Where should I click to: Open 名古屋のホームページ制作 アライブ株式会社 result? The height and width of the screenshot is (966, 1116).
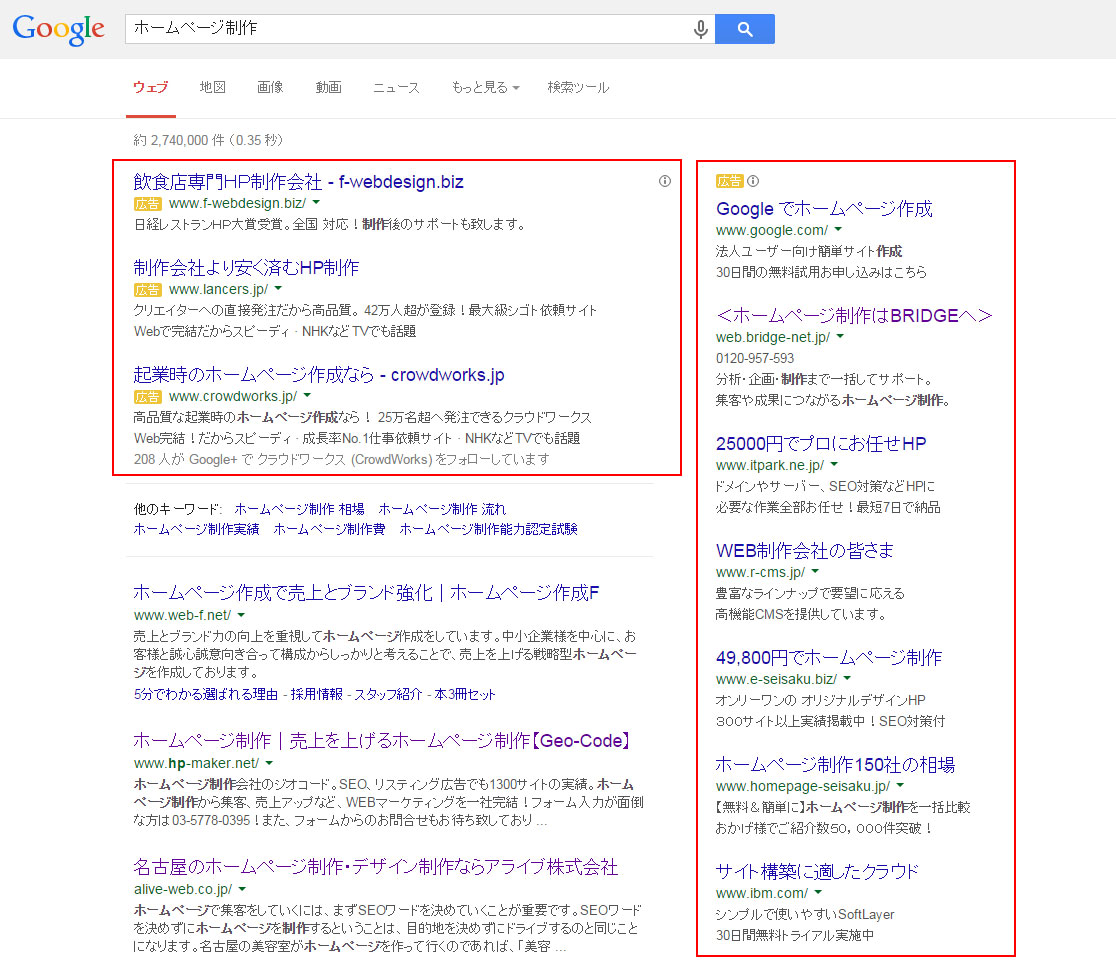376,867
